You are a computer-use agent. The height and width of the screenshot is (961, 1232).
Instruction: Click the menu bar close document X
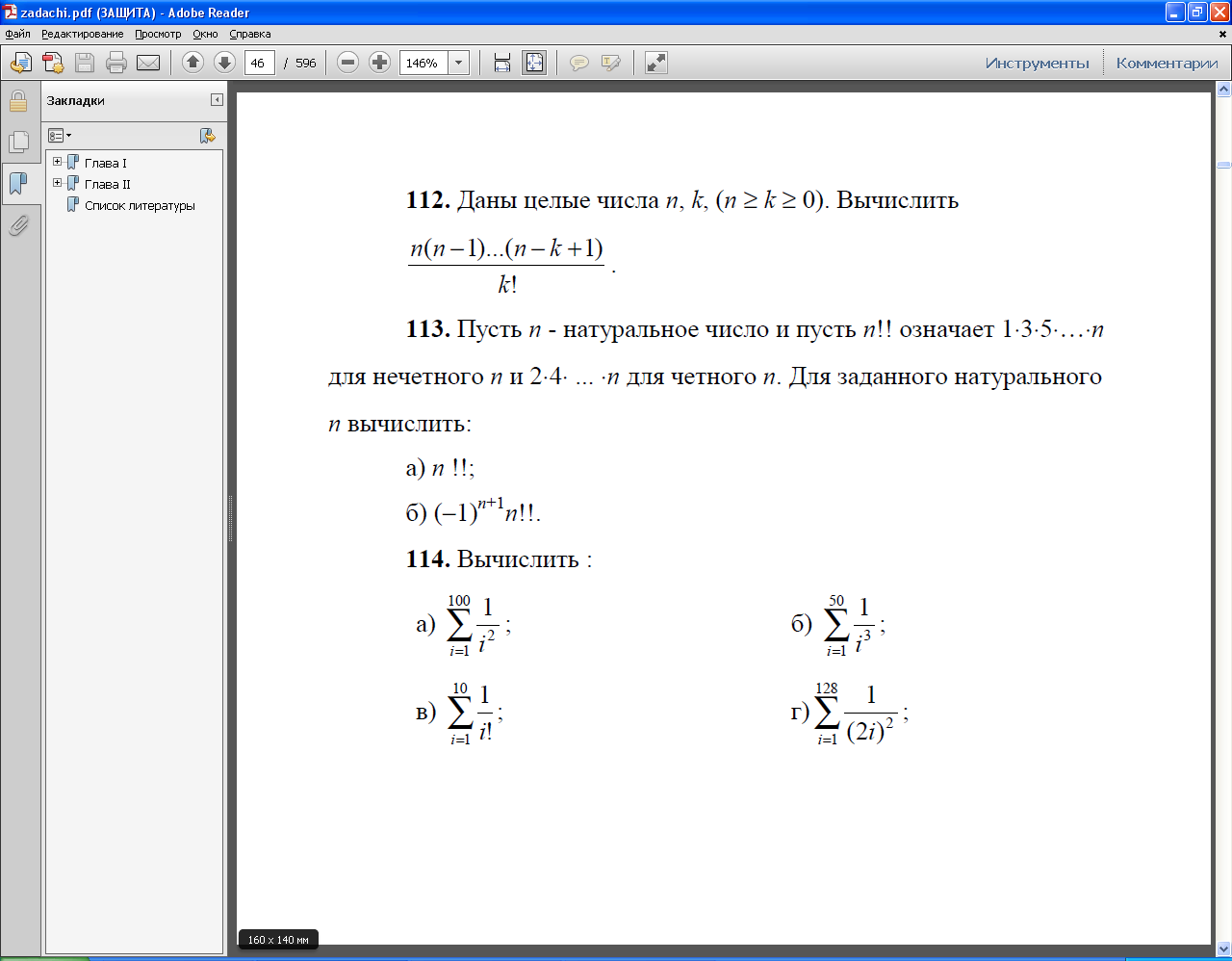point(1224,34)
